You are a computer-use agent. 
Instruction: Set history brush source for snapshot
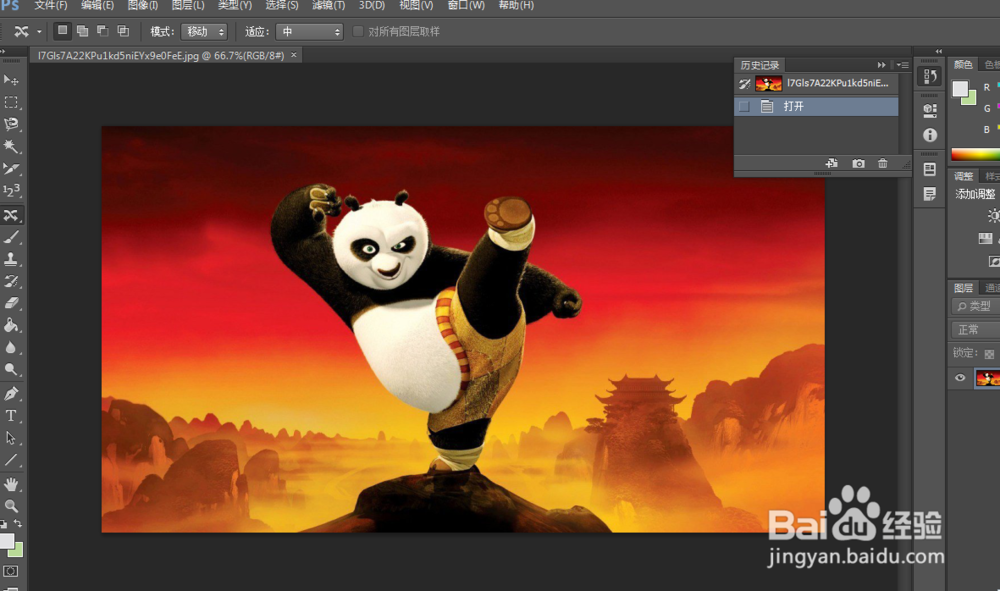pos(744,84)
